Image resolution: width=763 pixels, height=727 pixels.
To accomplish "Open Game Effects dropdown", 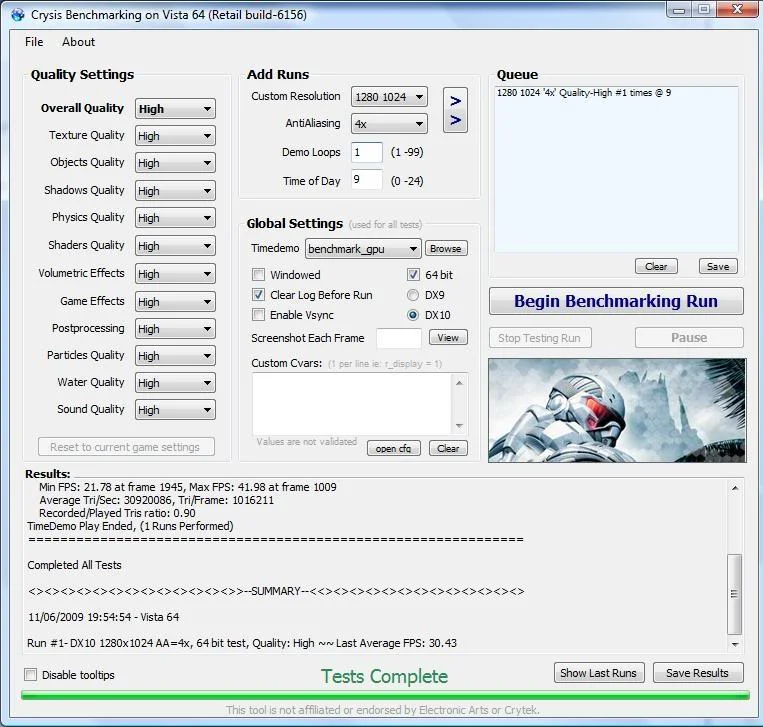I will tap(175, 302).
